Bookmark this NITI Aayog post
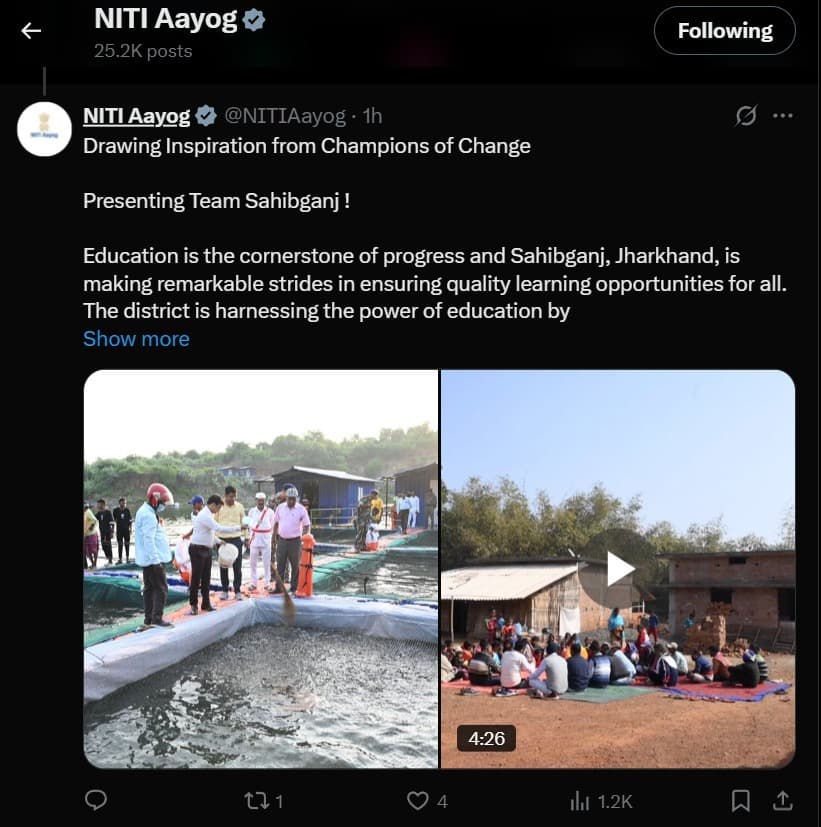The height and width of the screenshot is (827, 821). tap(740, 800)
